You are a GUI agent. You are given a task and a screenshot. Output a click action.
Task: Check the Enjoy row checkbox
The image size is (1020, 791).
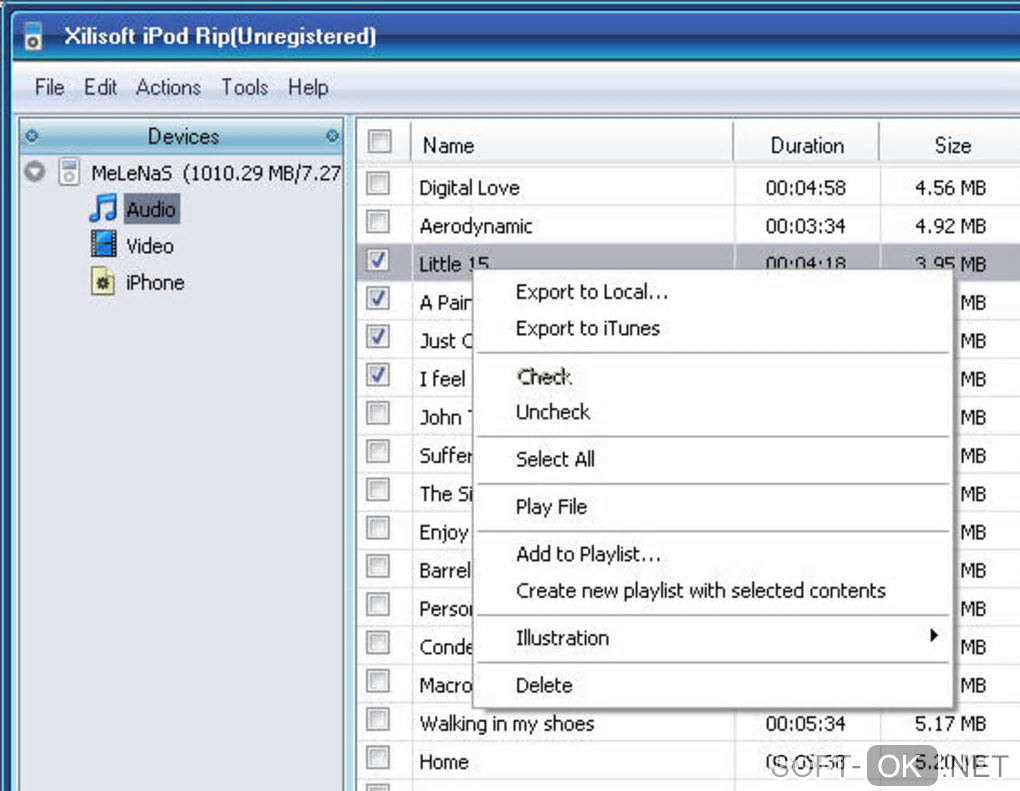click(378, 528)
